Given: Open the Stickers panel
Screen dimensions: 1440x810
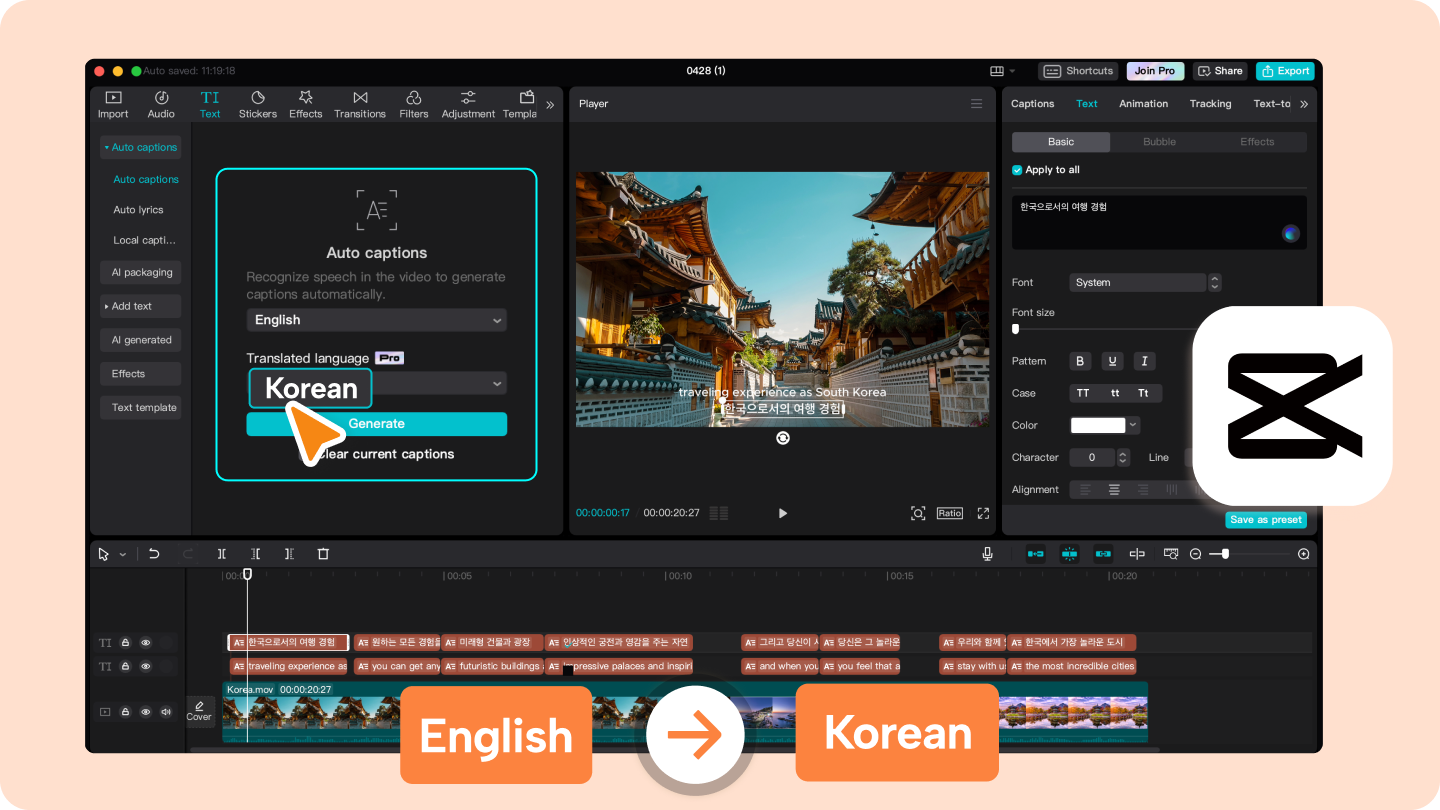Looking at the screenshot, I should (257, 104).
